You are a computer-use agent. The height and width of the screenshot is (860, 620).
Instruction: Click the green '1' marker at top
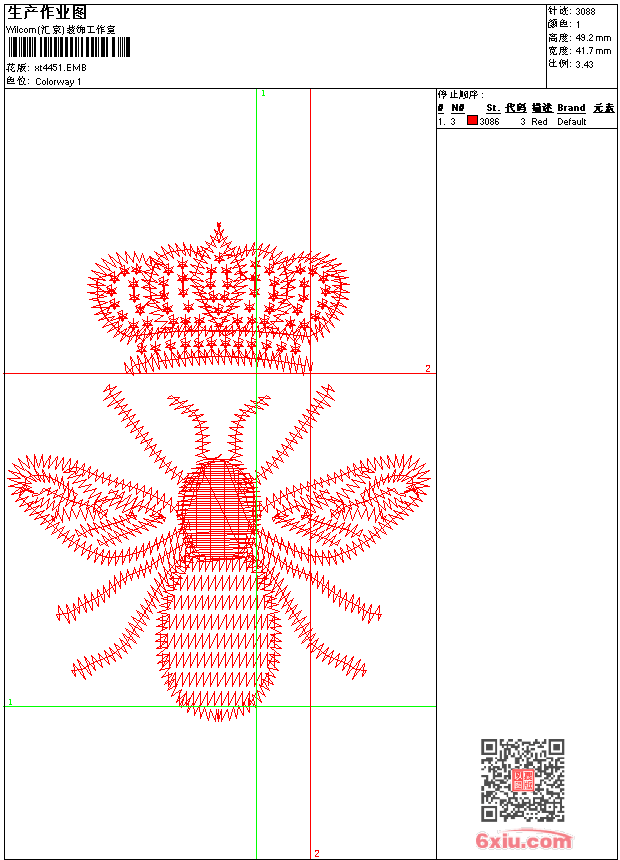coord(263,93)
